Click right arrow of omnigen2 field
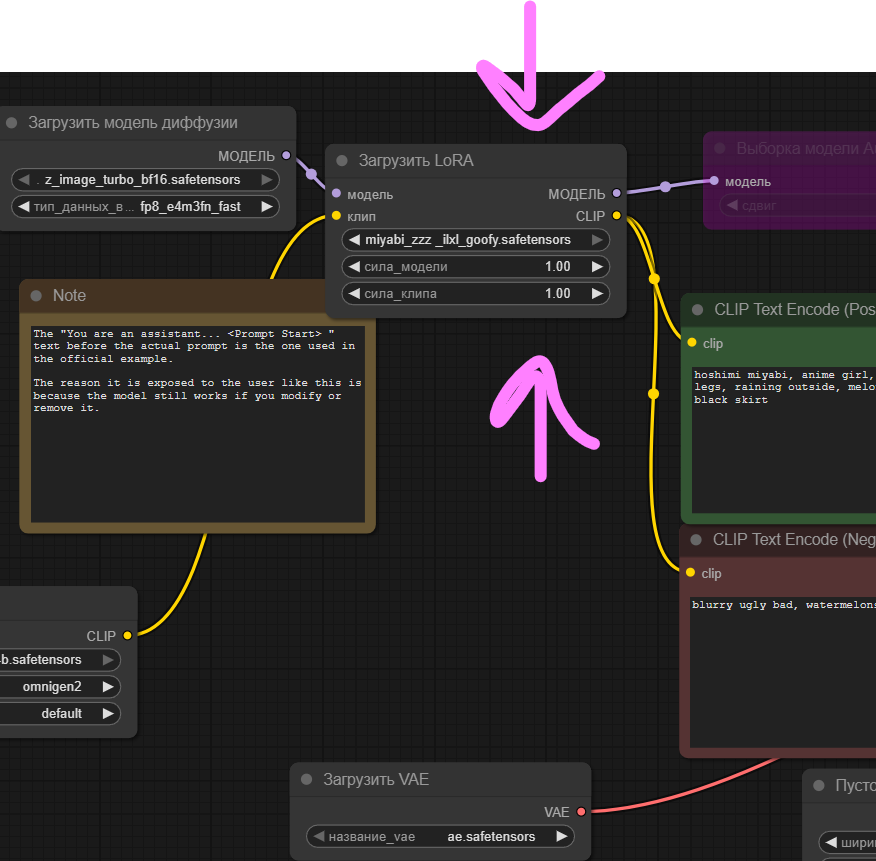 tap(108, 687)
